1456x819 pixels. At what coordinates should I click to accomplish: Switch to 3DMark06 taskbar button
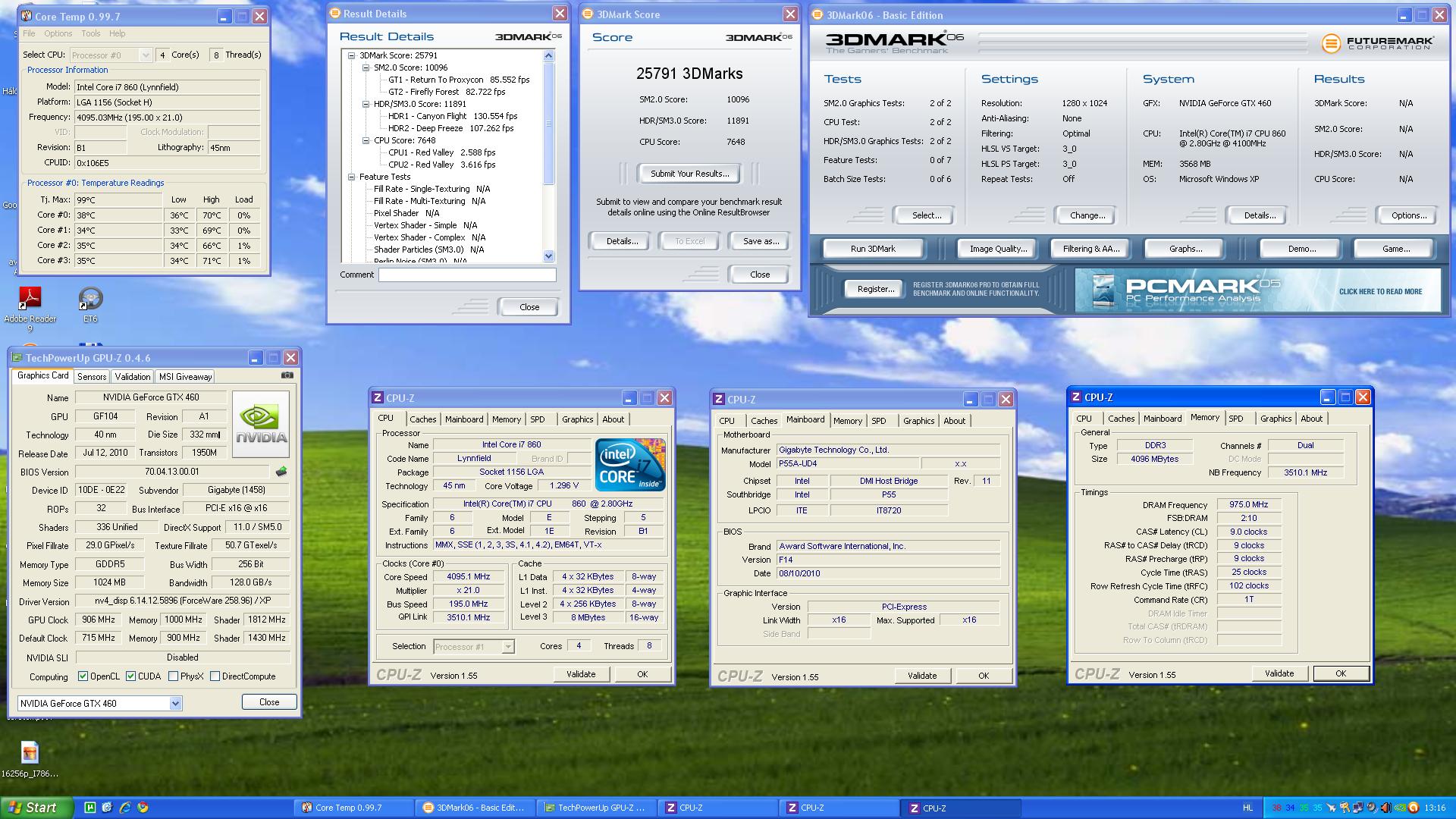click(x=475, y=808)
